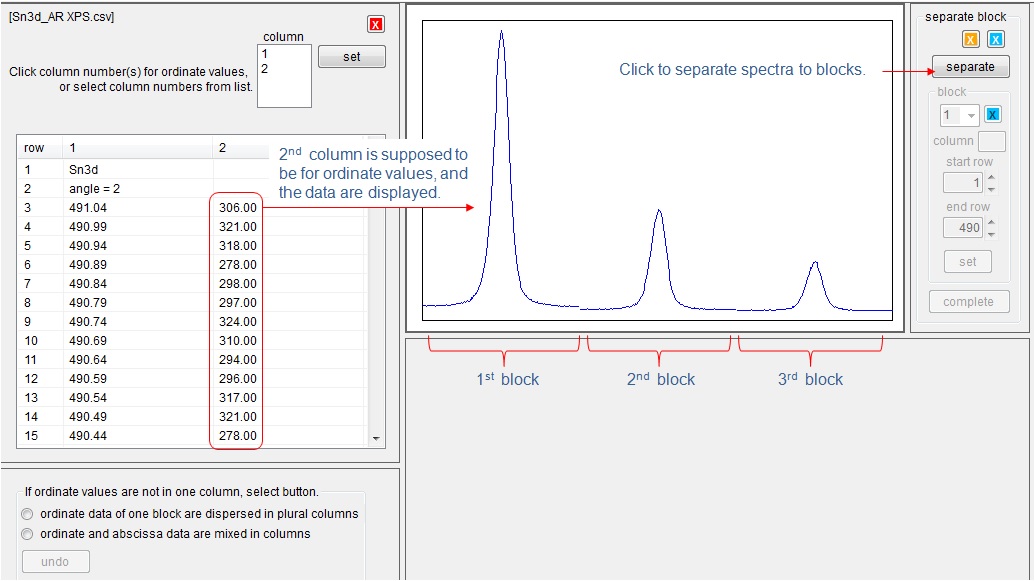
Task: Select column 2 in the column list
Action: pyautogui.click(x=265, y=69)
